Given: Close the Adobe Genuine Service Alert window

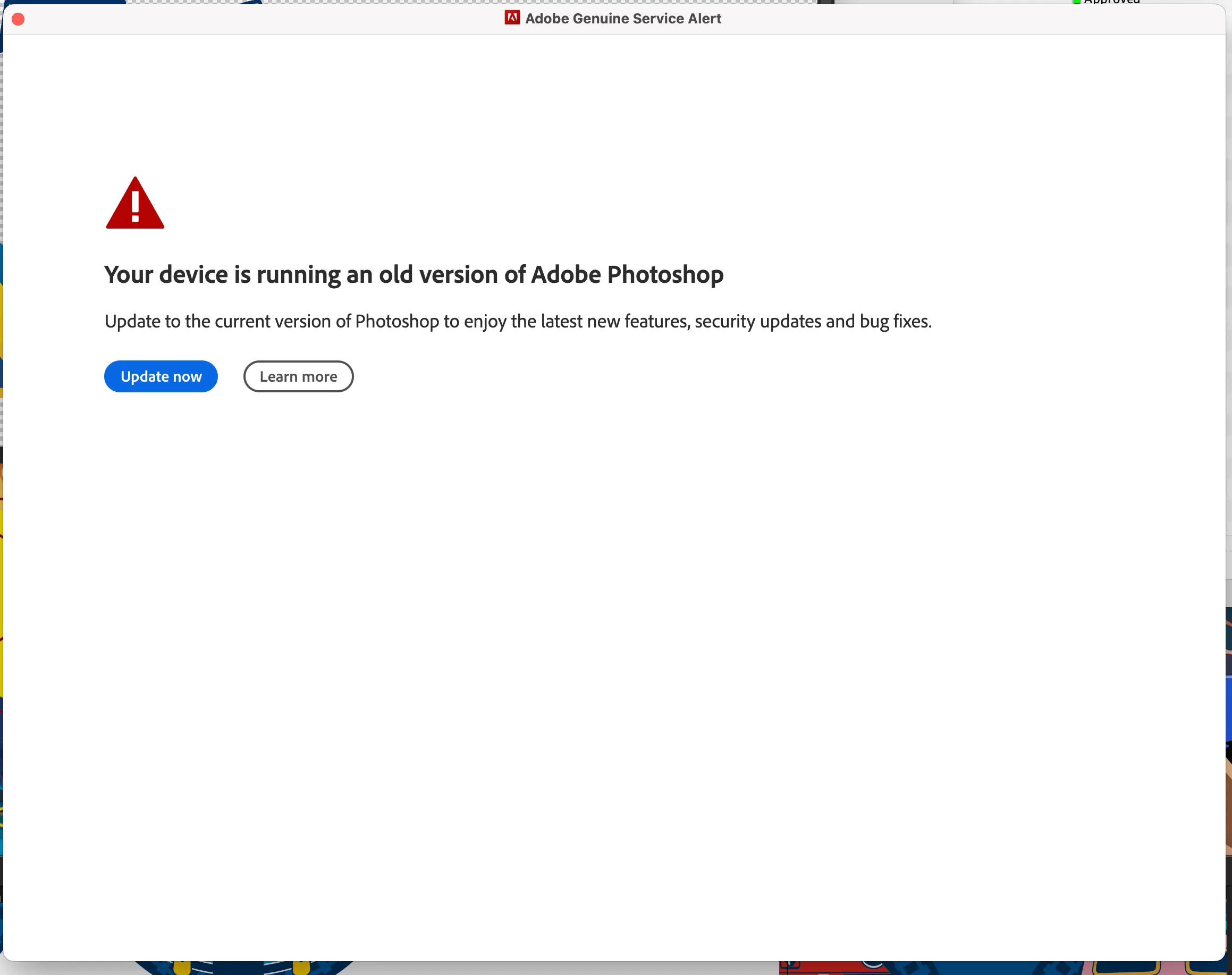Looking at the screenshot, I should [18, 20].
